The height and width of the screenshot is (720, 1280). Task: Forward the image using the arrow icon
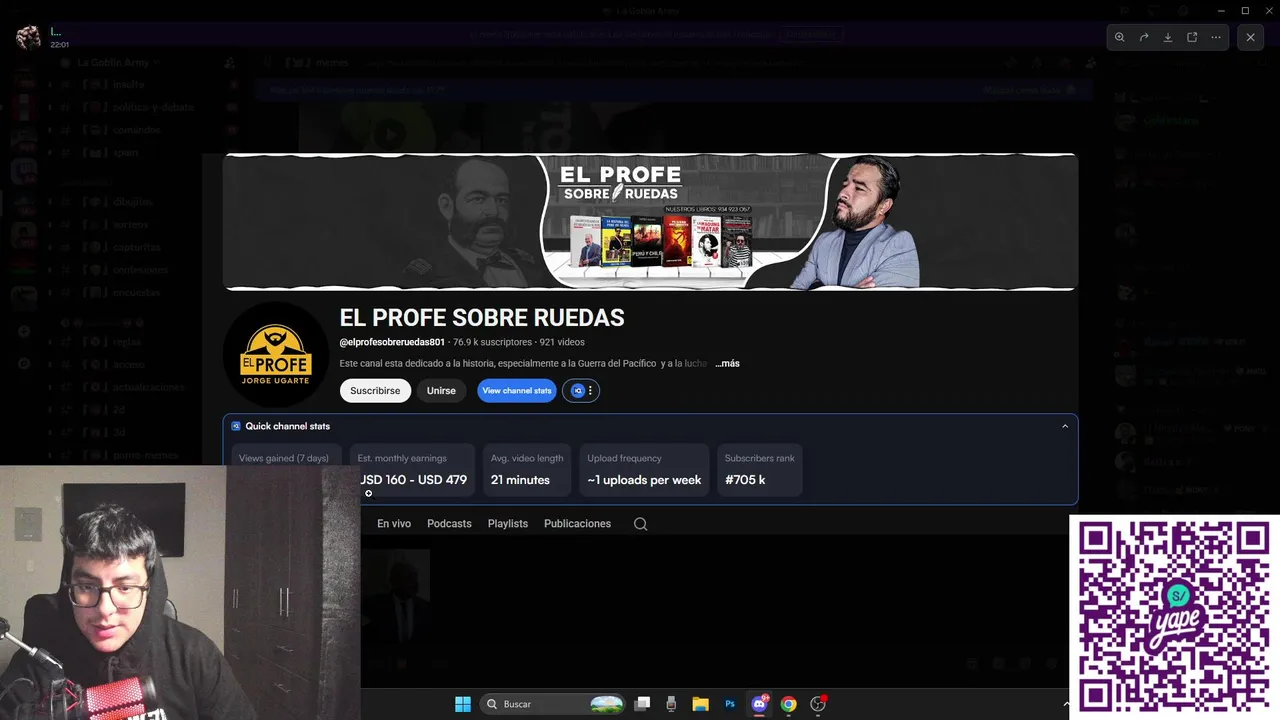click(x=1144, y=37)
